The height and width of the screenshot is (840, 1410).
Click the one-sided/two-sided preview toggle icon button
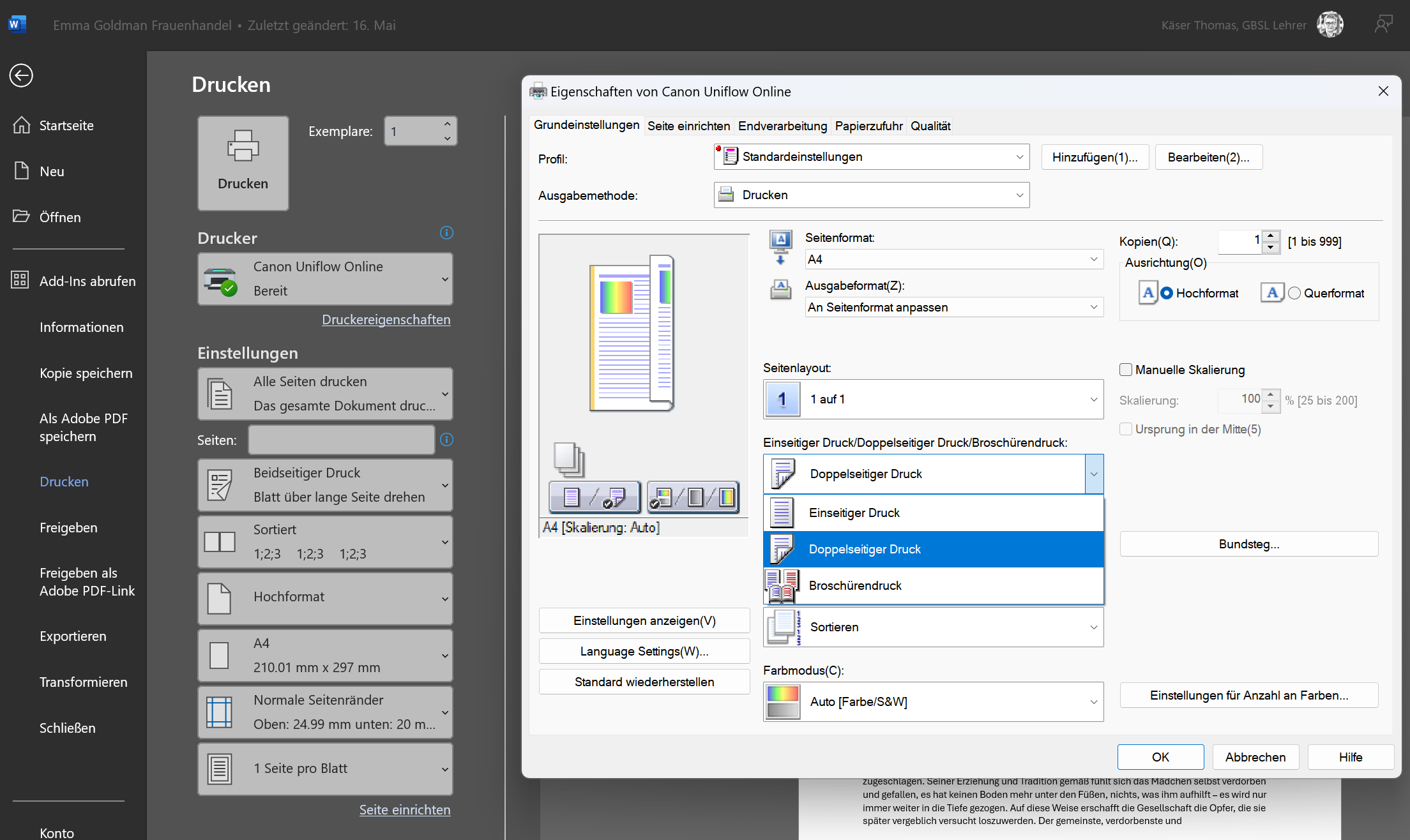point(595,497)
